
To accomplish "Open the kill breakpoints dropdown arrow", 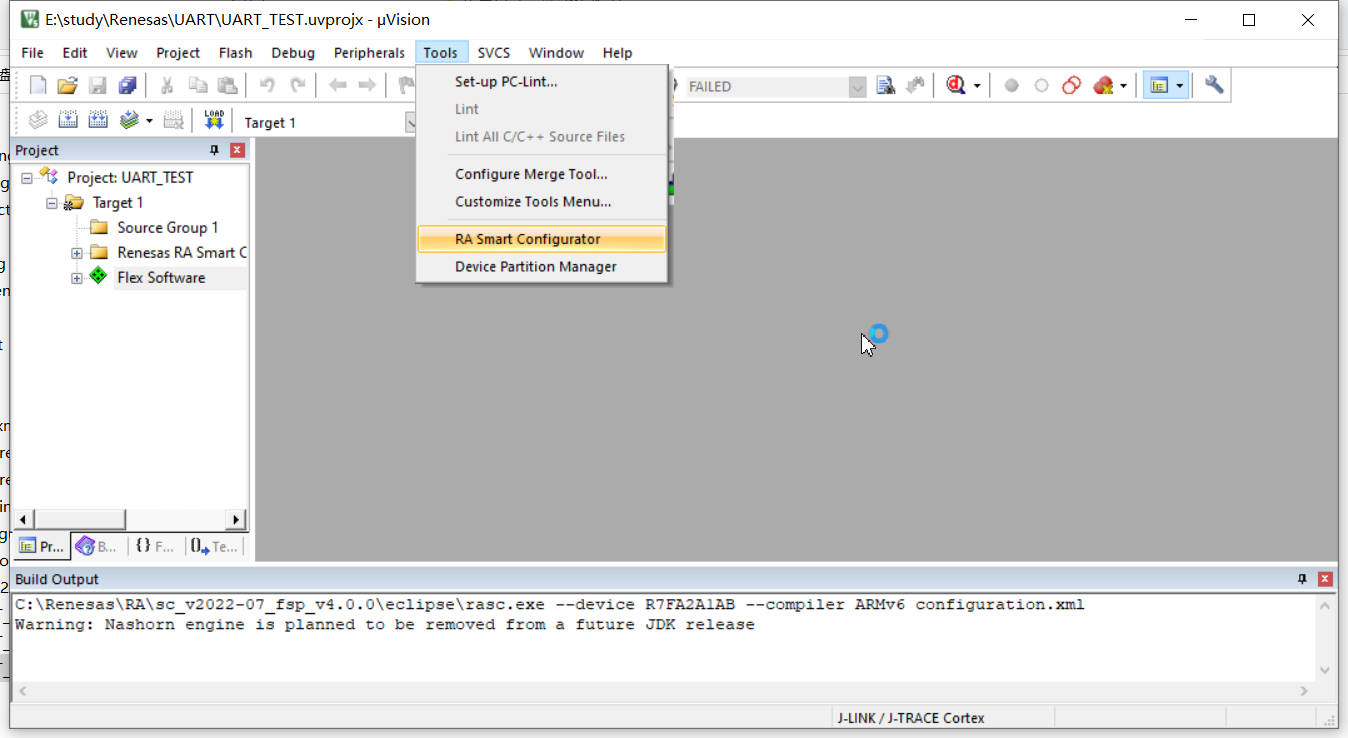I will click(1123, 86).
